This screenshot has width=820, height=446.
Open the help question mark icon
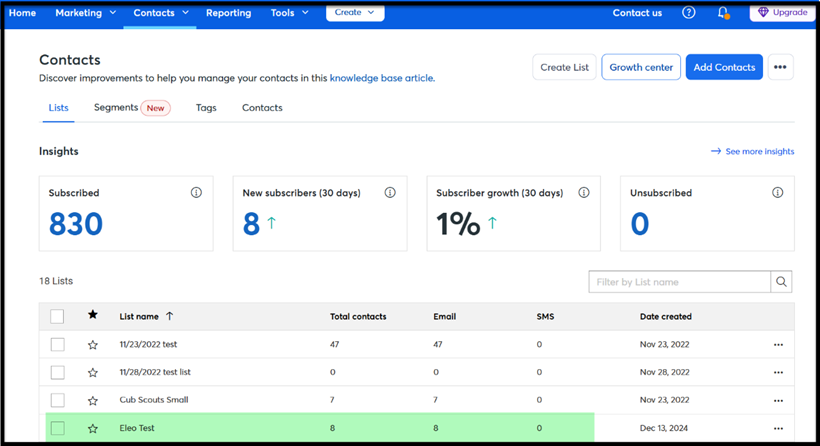coord(689,13)
